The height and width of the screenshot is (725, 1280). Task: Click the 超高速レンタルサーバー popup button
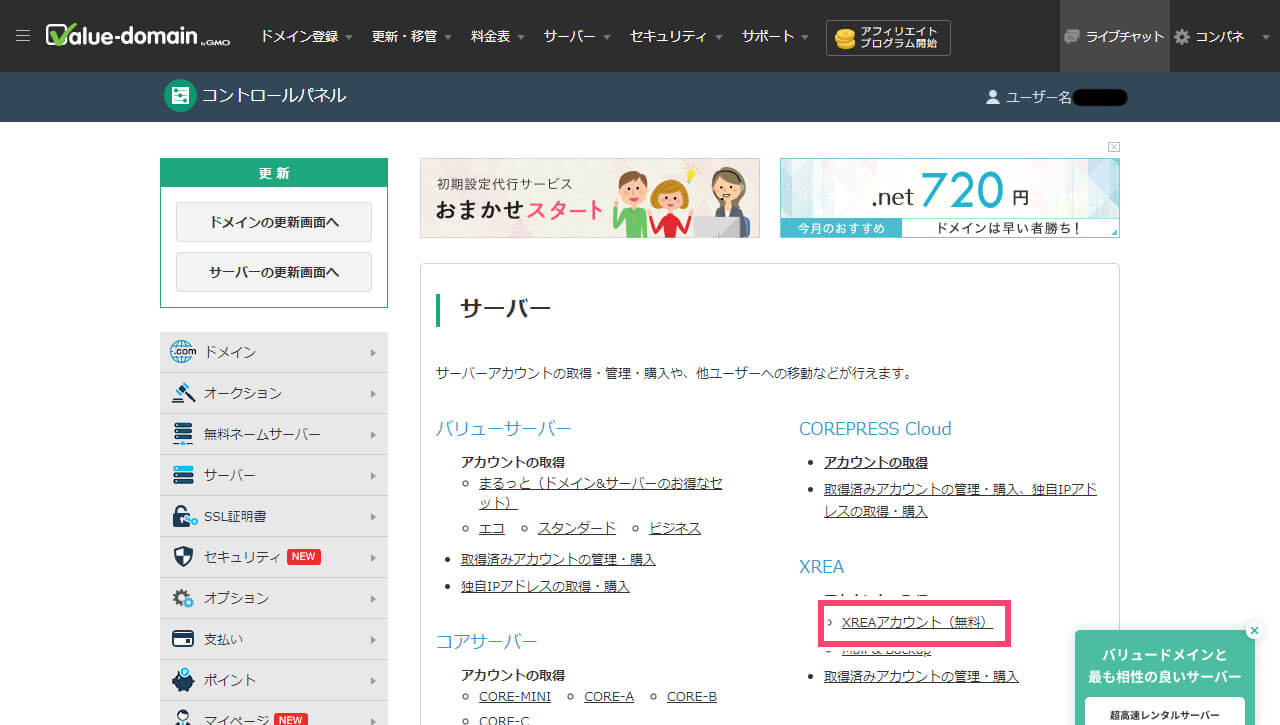tap(1164, 713)
